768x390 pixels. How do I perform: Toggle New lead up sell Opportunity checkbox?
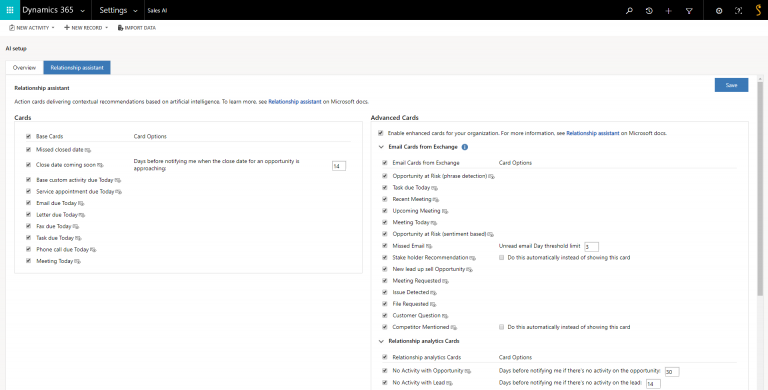click(385, 269)
